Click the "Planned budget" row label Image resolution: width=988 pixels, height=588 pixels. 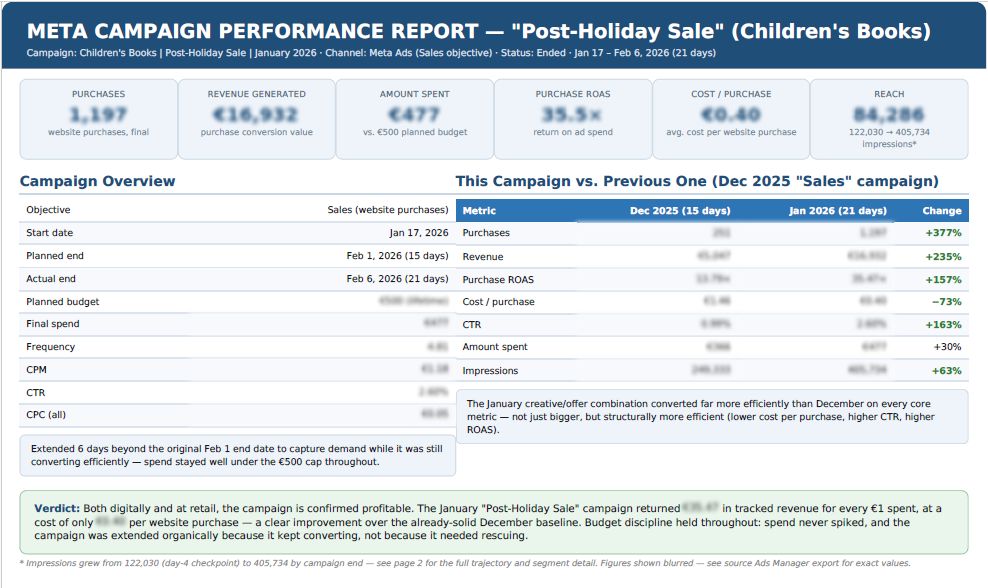[x=63, y=302]
